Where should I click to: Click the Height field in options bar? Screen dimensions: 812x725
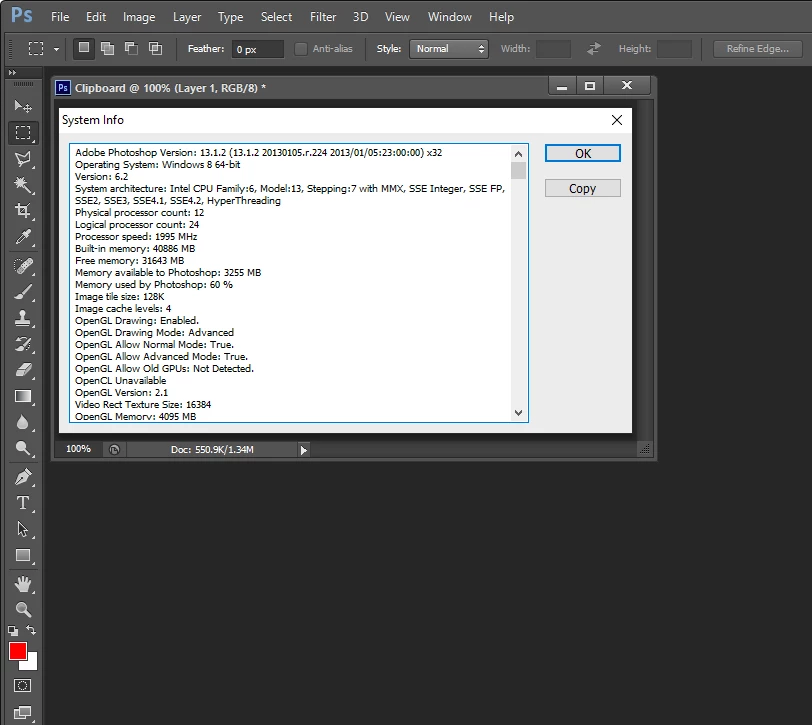(674, 49)
